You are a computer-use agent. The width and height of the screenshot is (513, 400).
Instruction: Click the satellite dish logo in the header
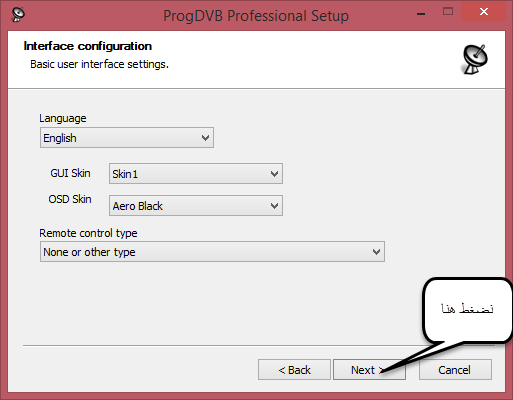[475, 60]
